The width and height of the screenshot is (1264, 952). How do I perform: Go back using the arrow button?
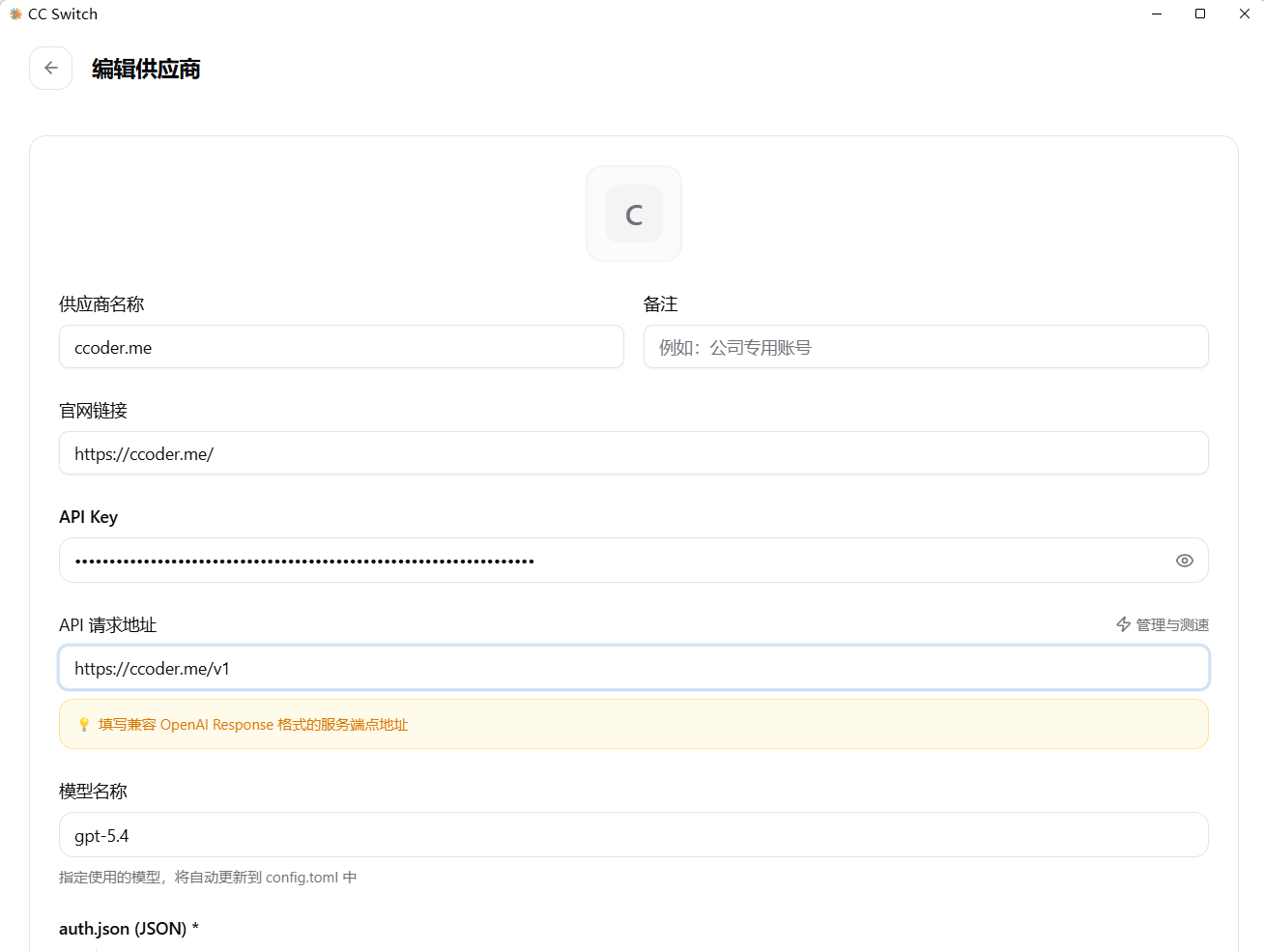(51, 69)
